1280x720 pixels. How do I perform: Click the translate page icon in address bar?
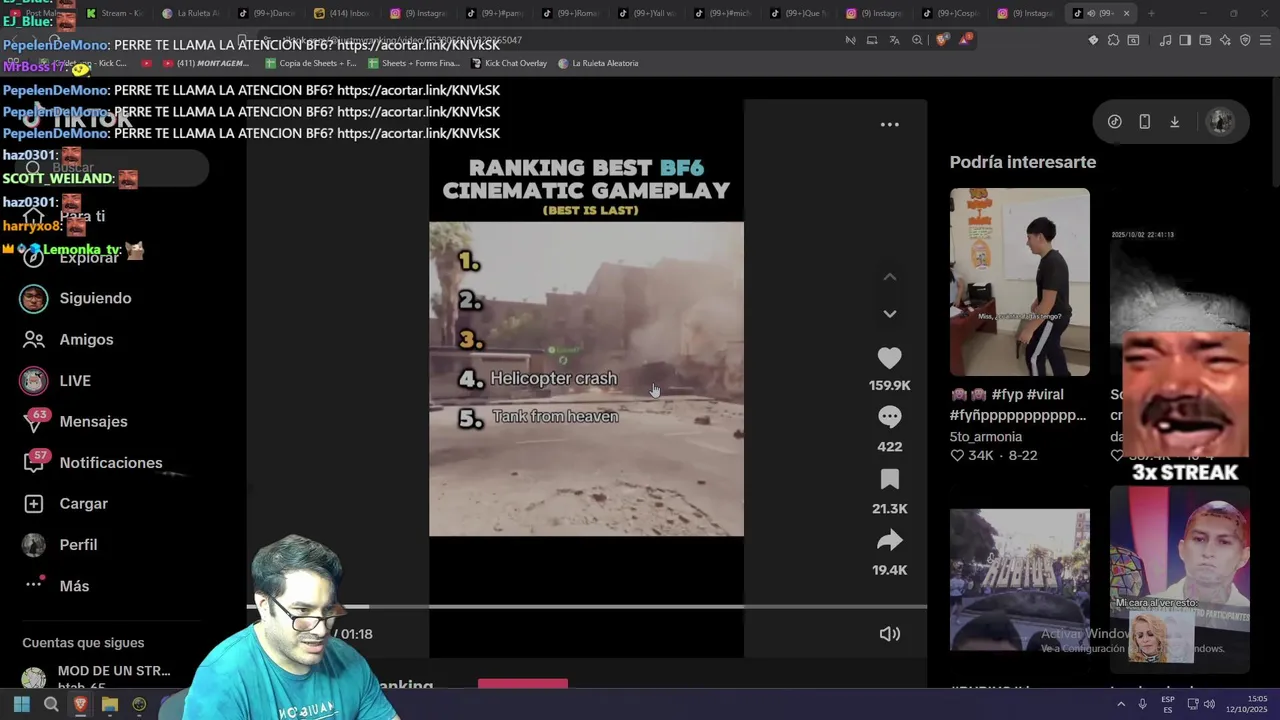[894, 40]
